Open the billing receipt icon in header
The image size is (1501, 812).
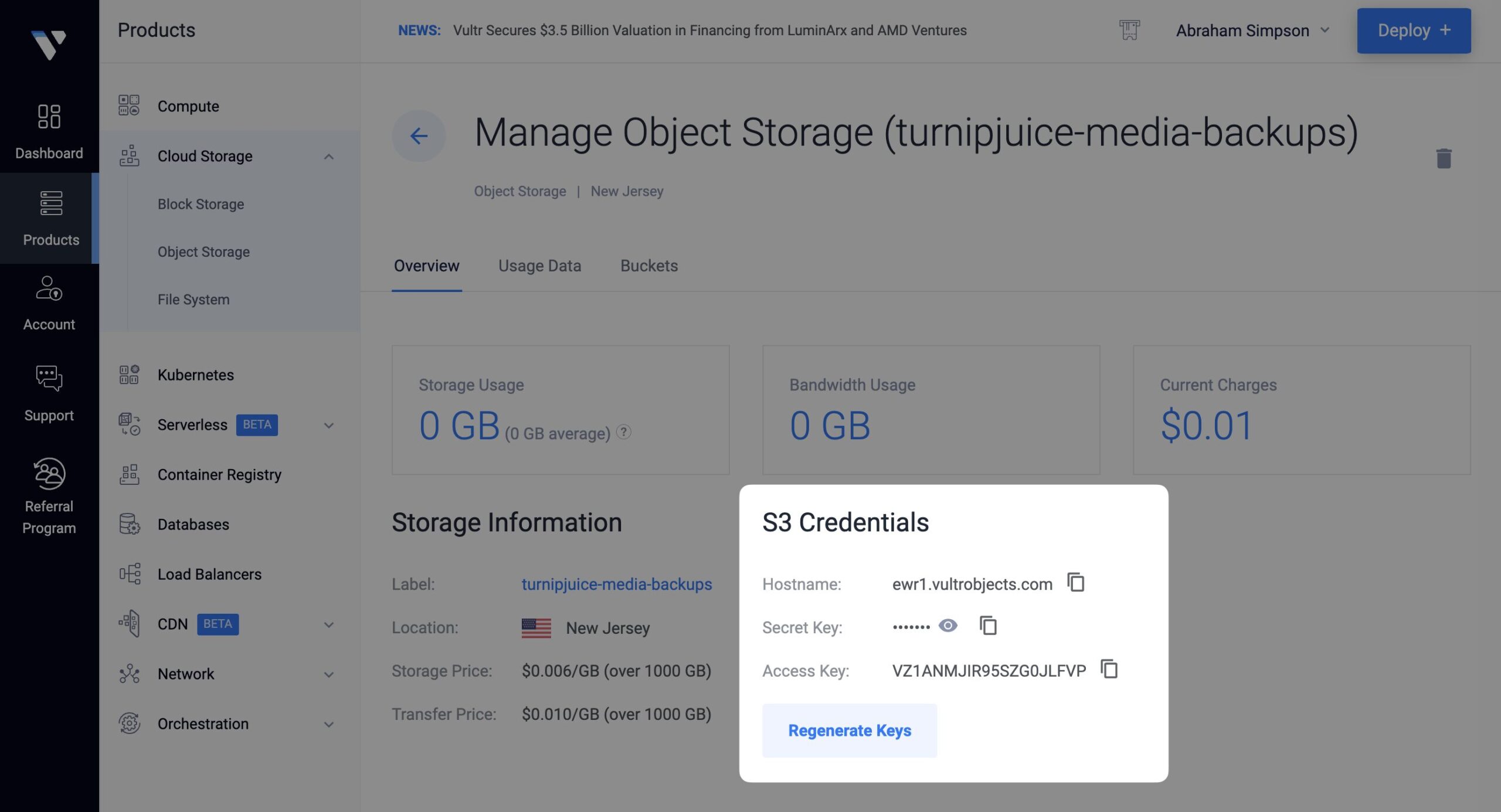point(1129,30)
